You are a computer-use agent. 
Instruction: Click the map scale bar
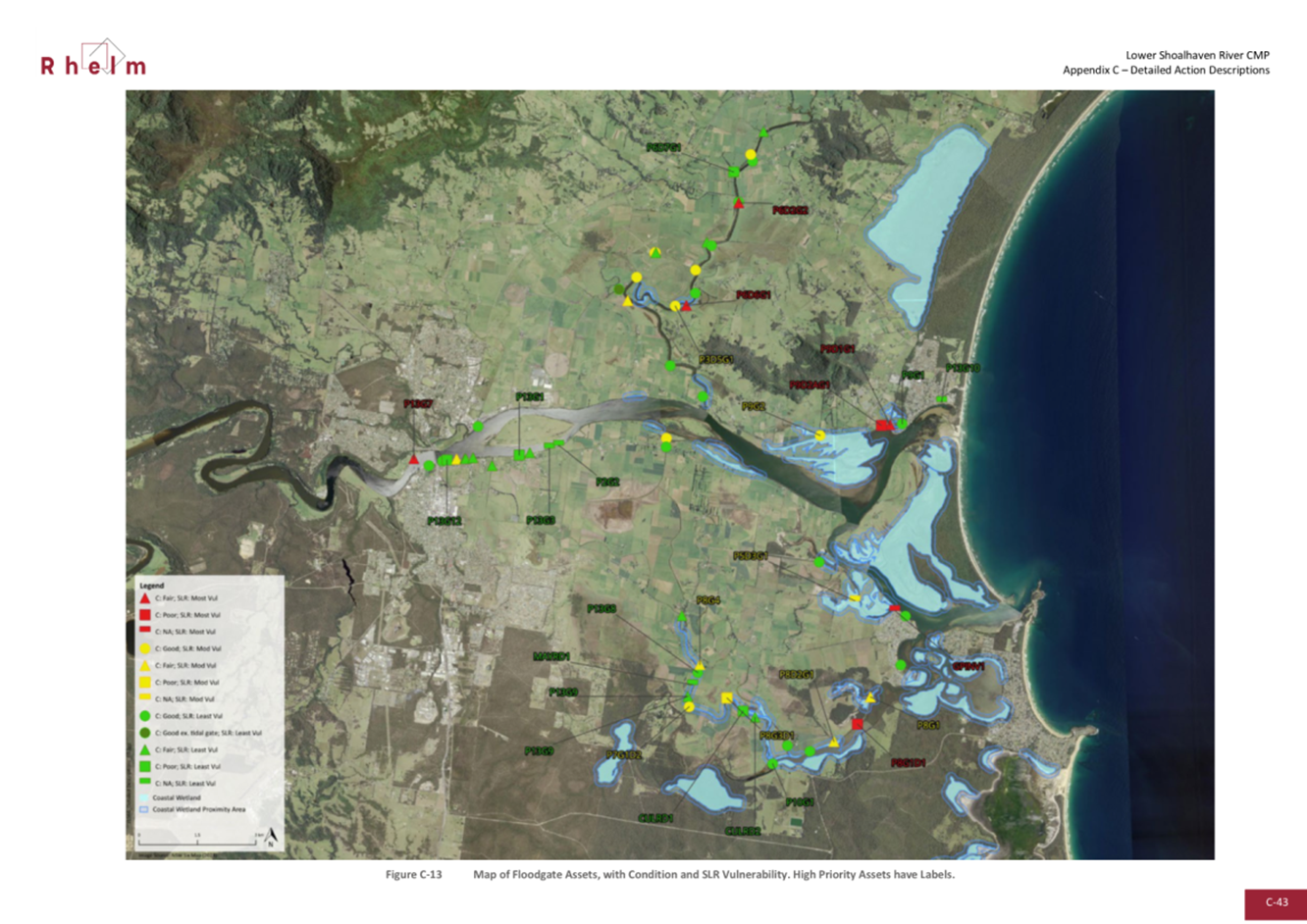click(x=198, y=841)
